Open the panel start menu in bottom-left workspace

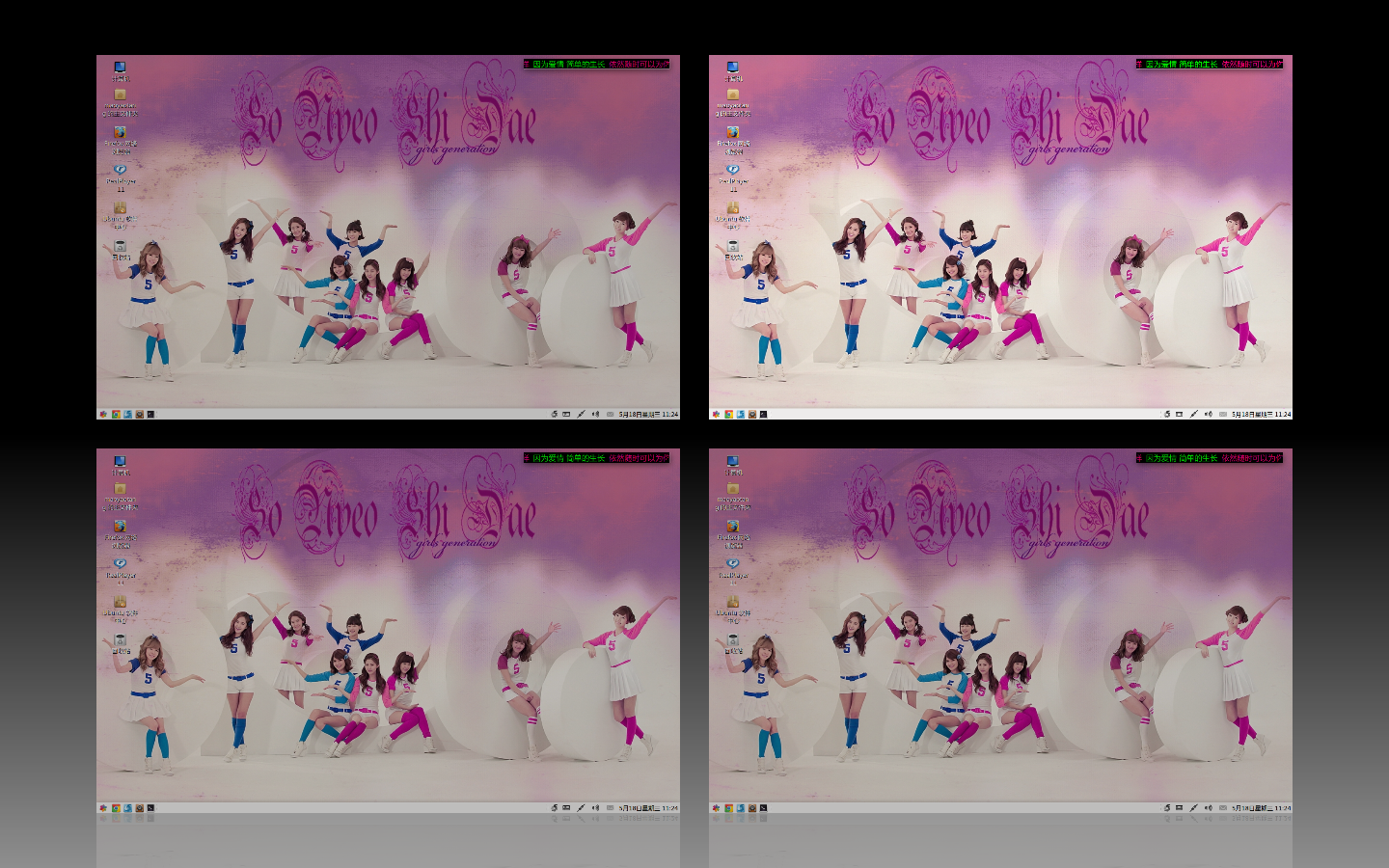click(x=103, y=807)
